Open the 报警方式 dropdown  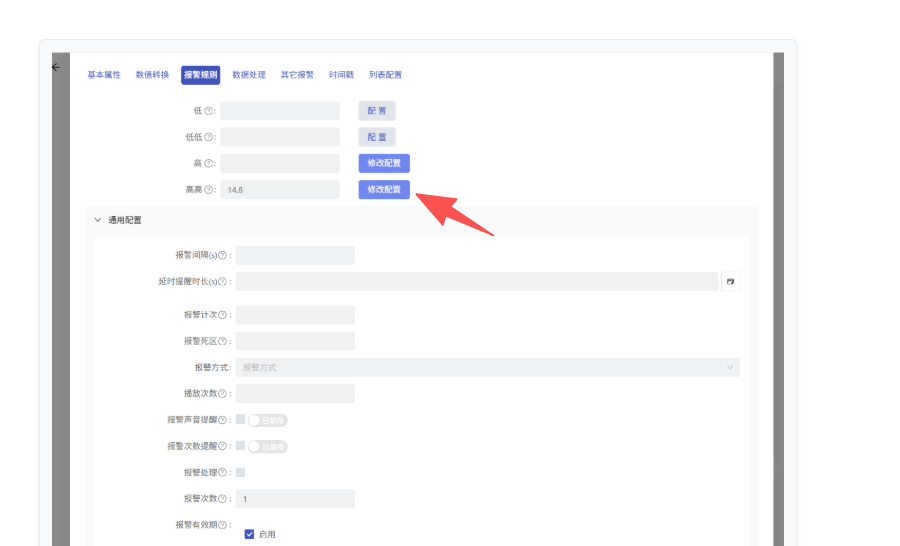487,367
